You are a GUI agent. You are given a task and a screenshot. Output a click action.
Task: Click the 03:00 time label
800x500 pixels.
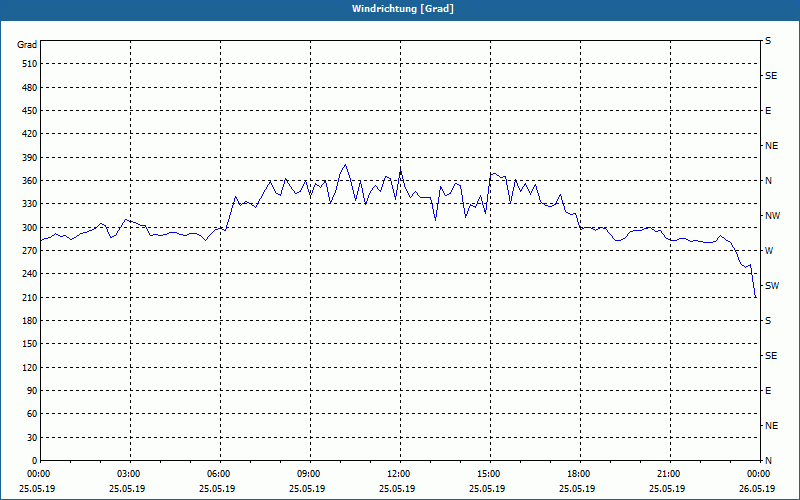point(129,474)
